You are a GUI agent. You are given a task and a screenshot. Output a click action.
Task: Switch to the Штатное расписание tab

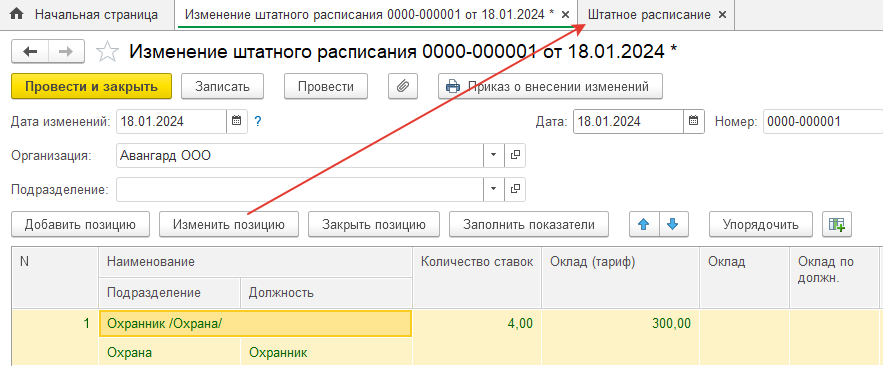tap(649, 15)
